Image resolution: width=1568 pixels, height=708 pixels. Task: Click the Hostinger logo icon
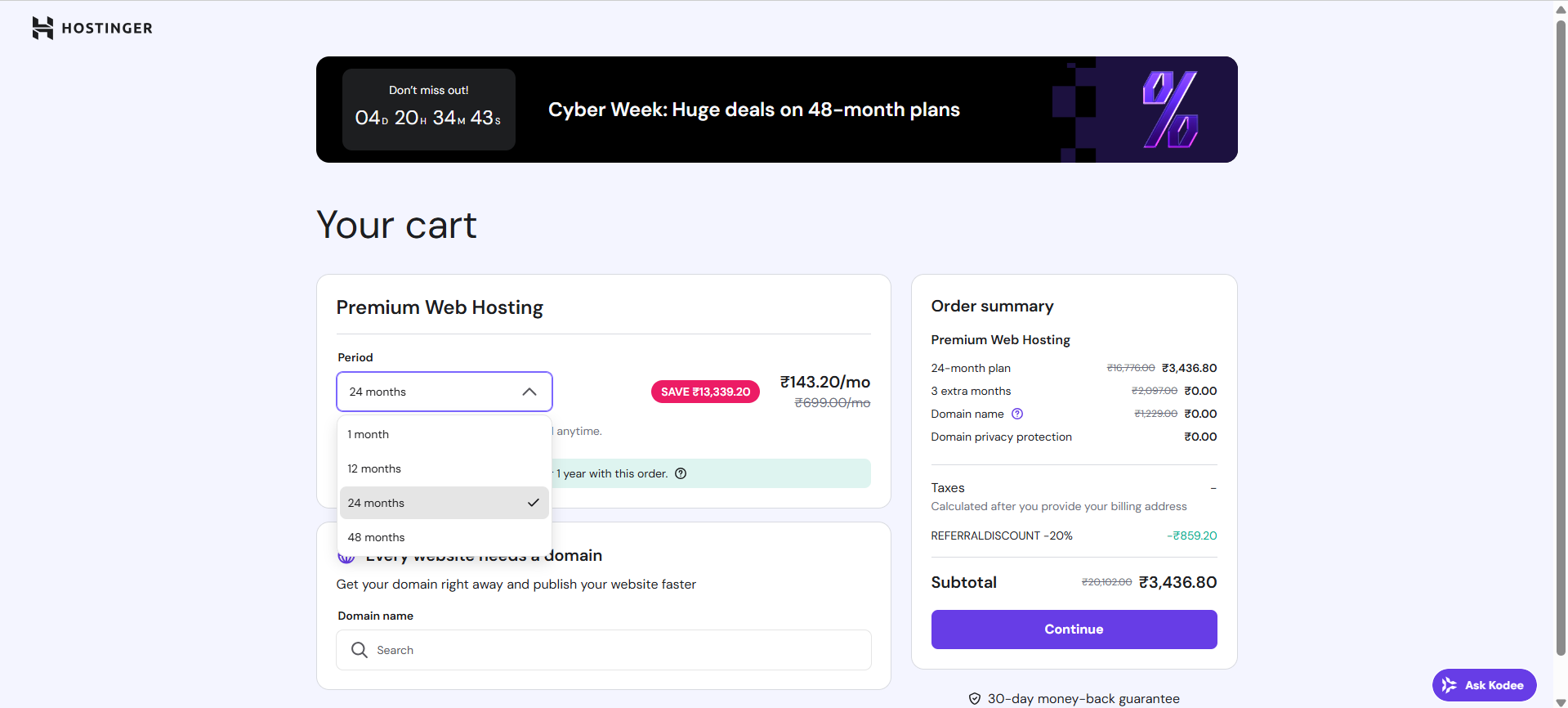pos(42,28)
